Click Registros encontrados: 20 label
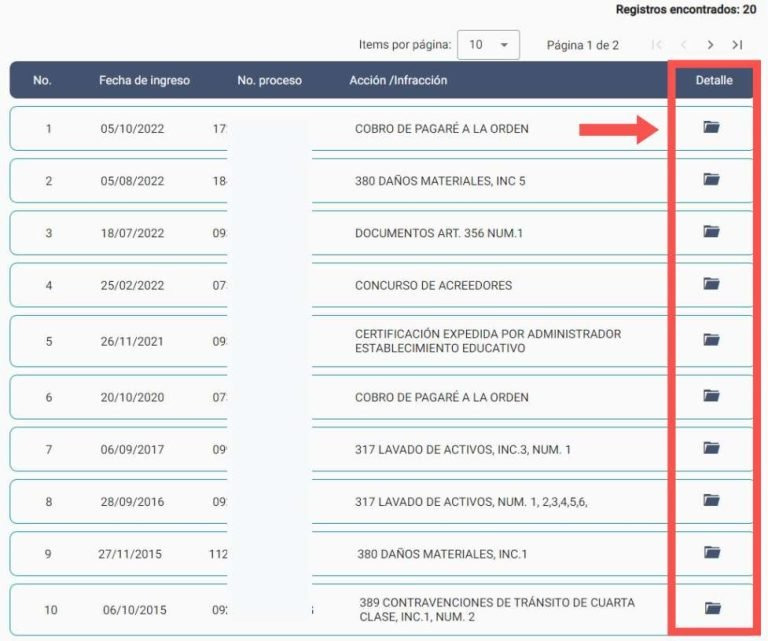Image resolution: width=768 pixels, height=641 pixels. click(686, 9)
